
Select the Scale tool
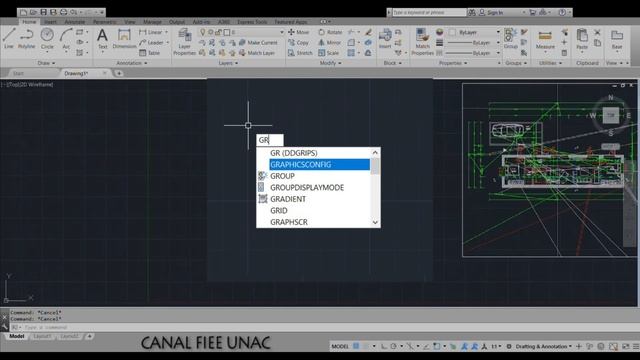pyautogui.click(x=329, y=53)
